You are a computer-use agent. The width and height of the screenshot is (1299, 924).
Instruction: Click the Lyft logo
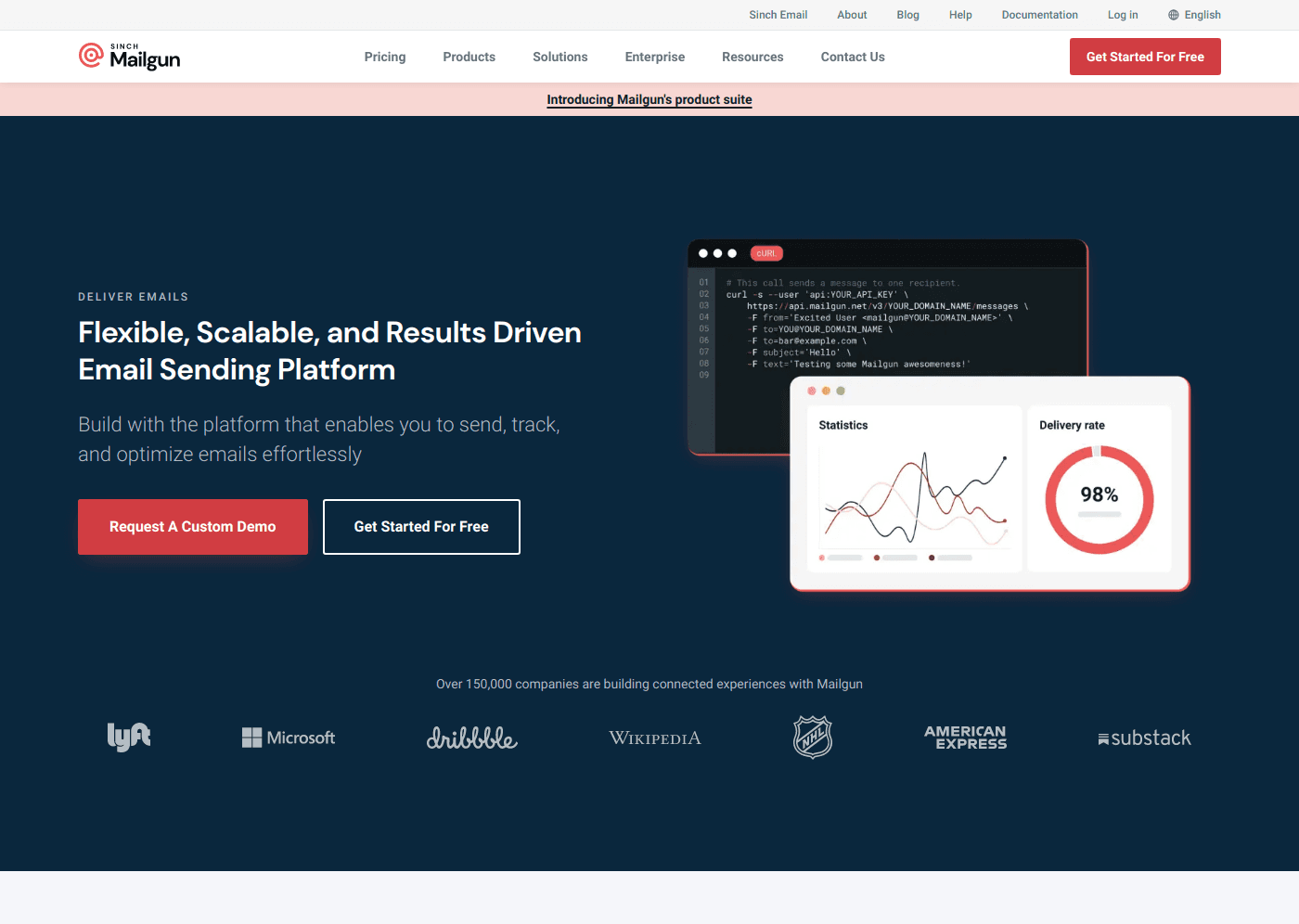coord(129,738)
